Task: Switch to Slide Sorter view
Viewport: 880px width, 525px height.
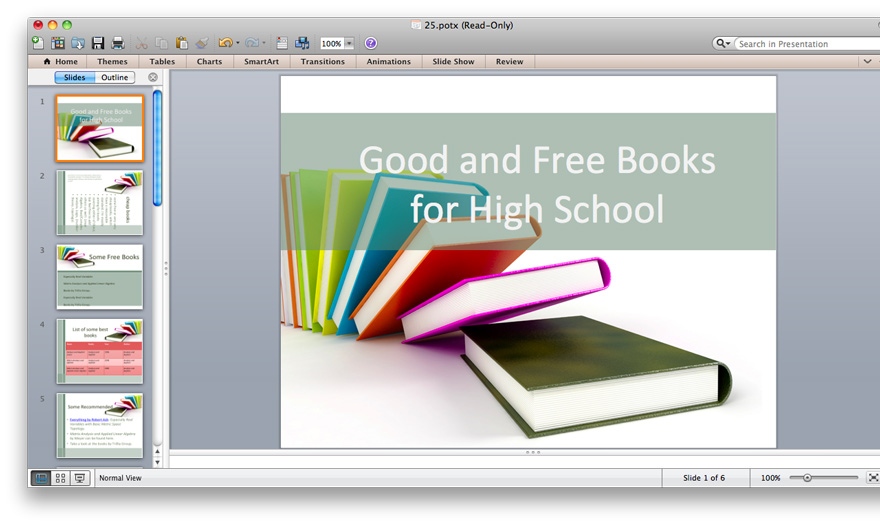Action: coord(61,478)
